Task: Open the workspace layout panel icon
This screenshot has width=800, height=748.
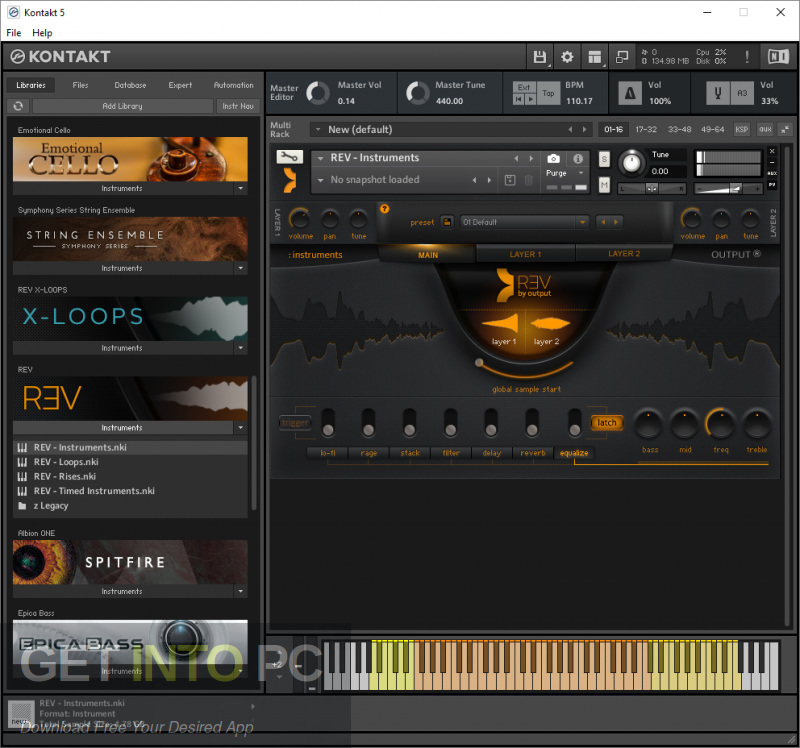Action: point(594,57)
